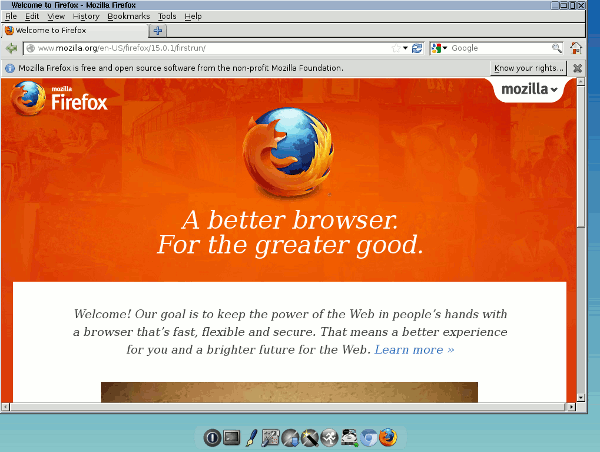Open the History menu
The height and width of the screenshot is (452, 600).
click(x=86, y=16)
